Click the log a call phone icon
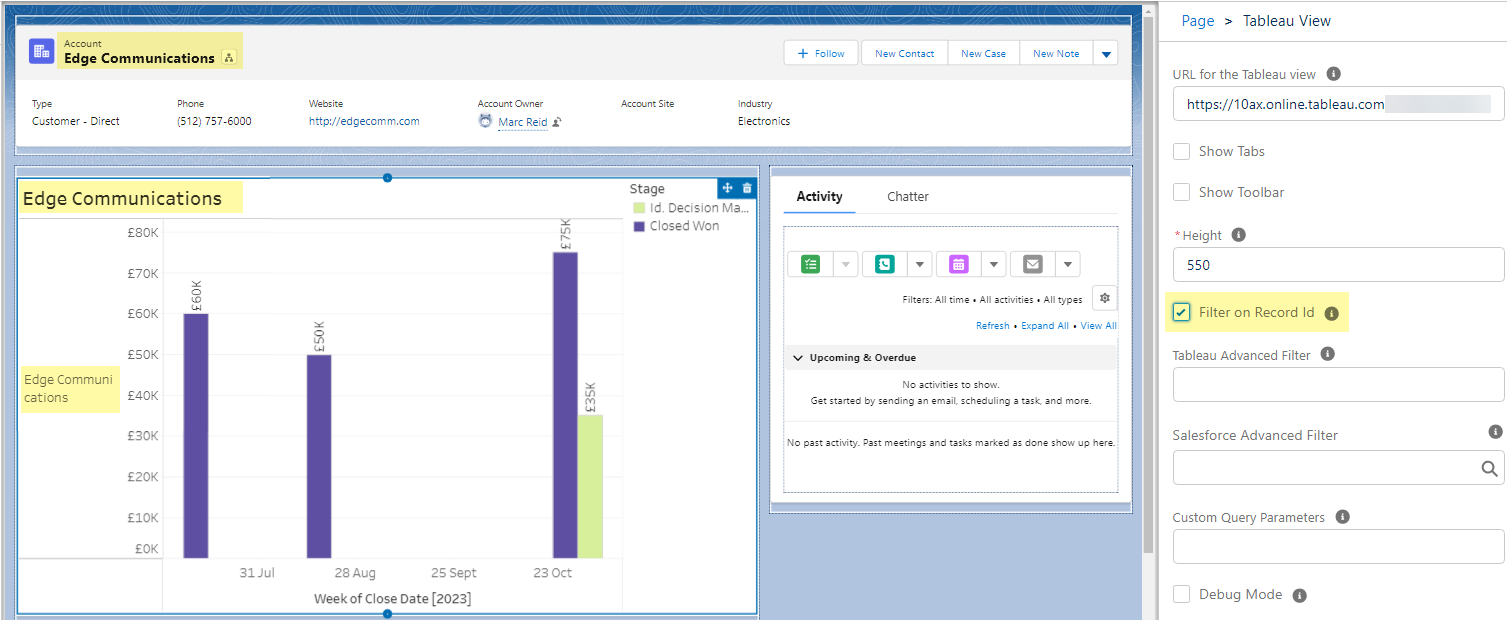 point(884,264)
